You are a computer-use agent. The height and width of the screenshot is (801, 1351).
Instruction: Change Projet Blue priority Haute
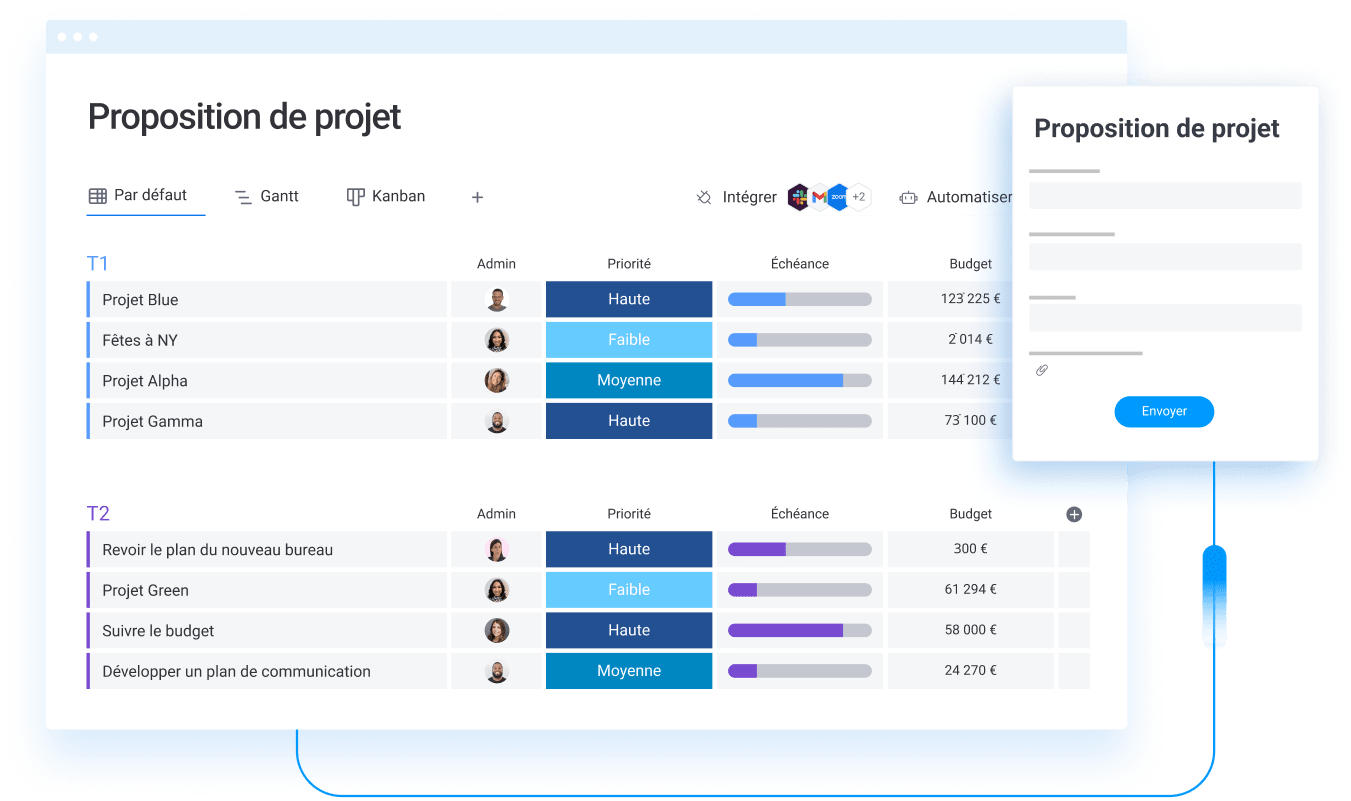click(629, 299)
